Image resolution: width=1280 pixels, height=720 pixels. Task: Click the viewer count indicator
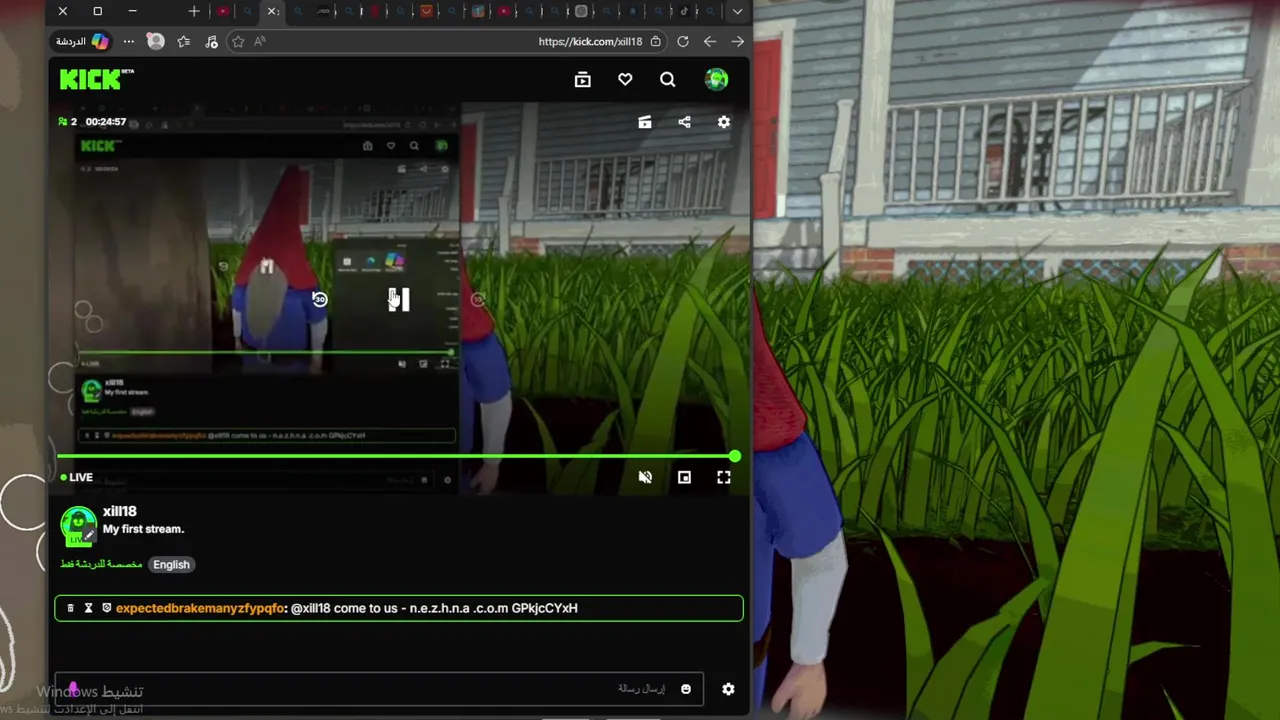pyautogui.click(x=68, y=122)
